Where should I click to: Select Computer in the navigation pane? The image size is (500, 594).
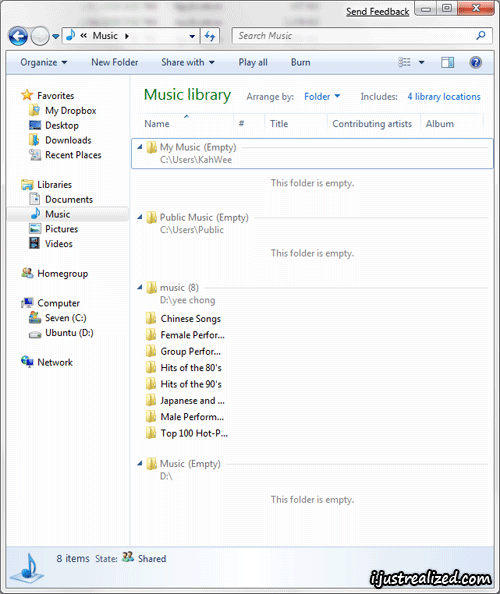tap(50, 303)
